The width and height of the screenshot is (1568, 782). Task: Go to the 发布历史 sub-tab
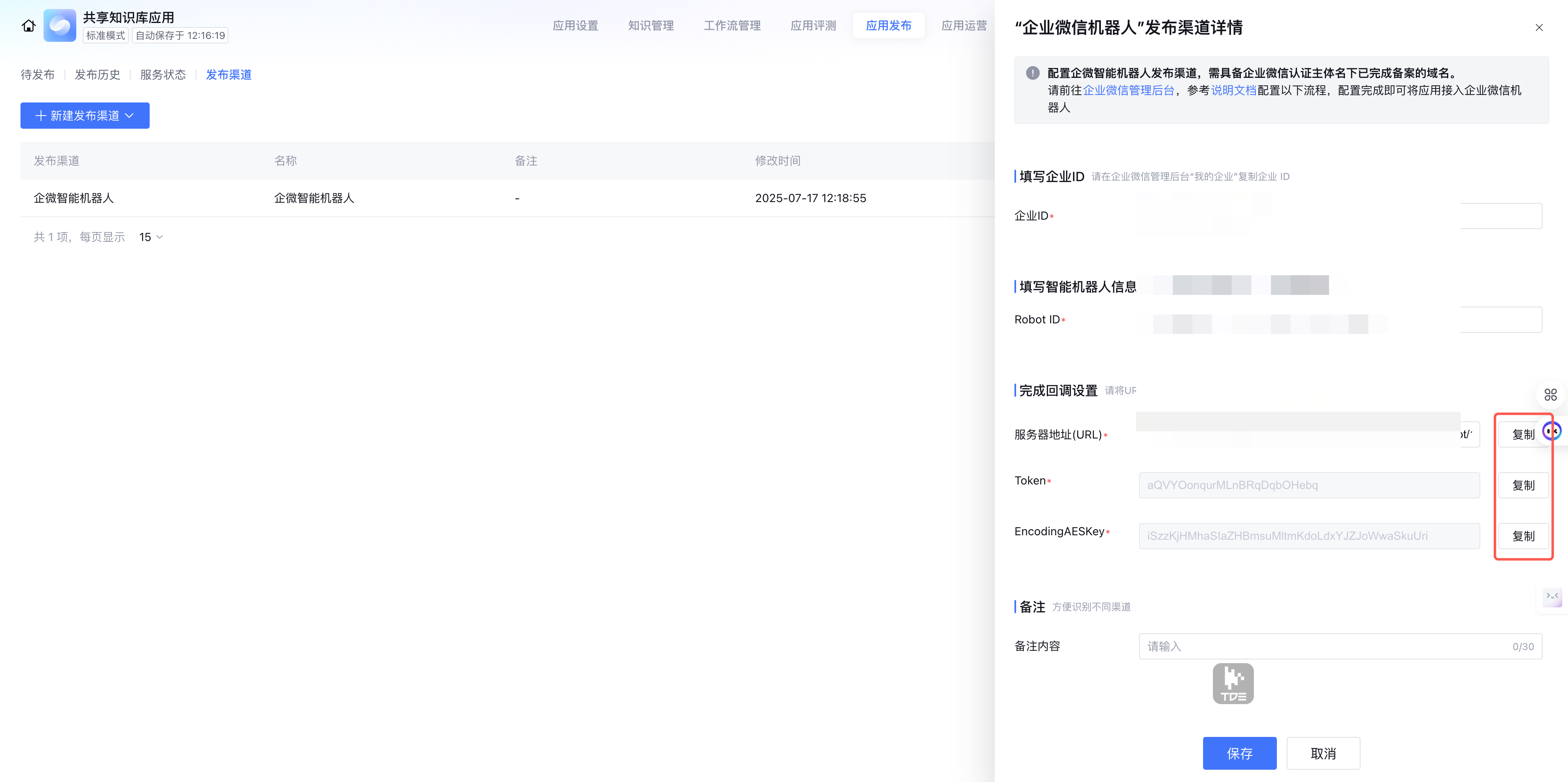(x=98, y=74)
